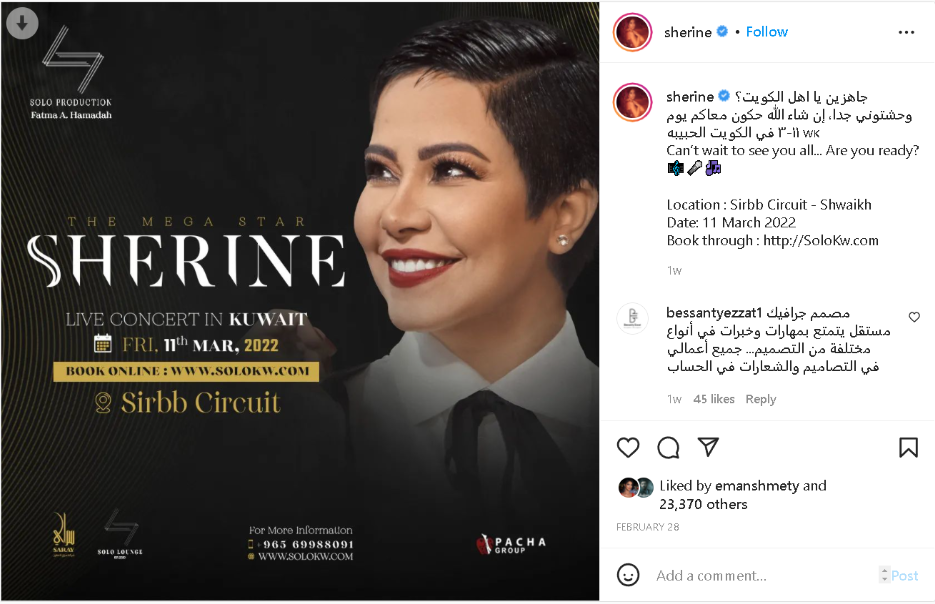Screen dimensions: 935x604
Task: Share the post with the paper plane icon
Action: pos(708,447)
